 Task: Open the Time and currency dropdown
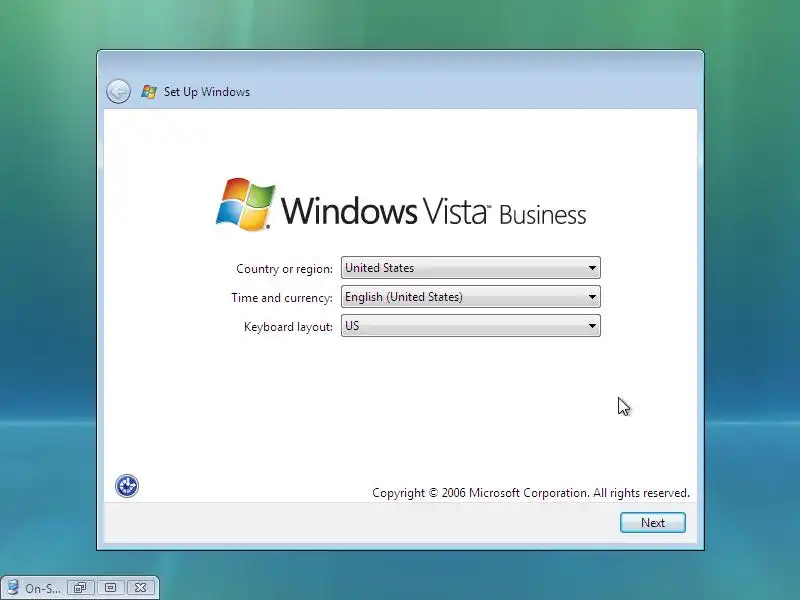(470, 297)
